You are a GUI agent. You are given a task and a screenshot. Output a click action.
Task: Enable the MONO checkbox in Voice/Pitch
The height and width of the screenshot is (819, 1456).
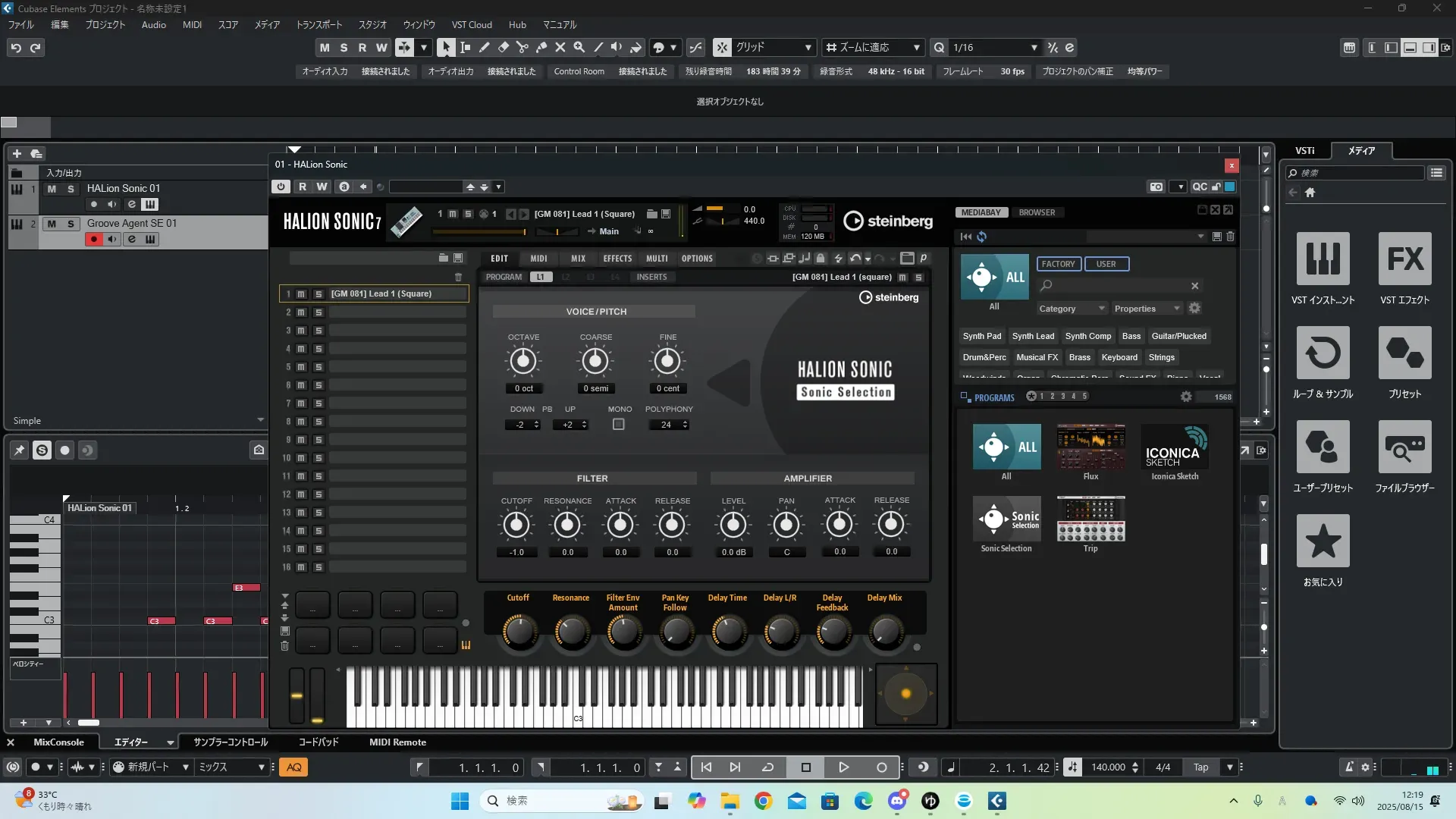point(619,425)
